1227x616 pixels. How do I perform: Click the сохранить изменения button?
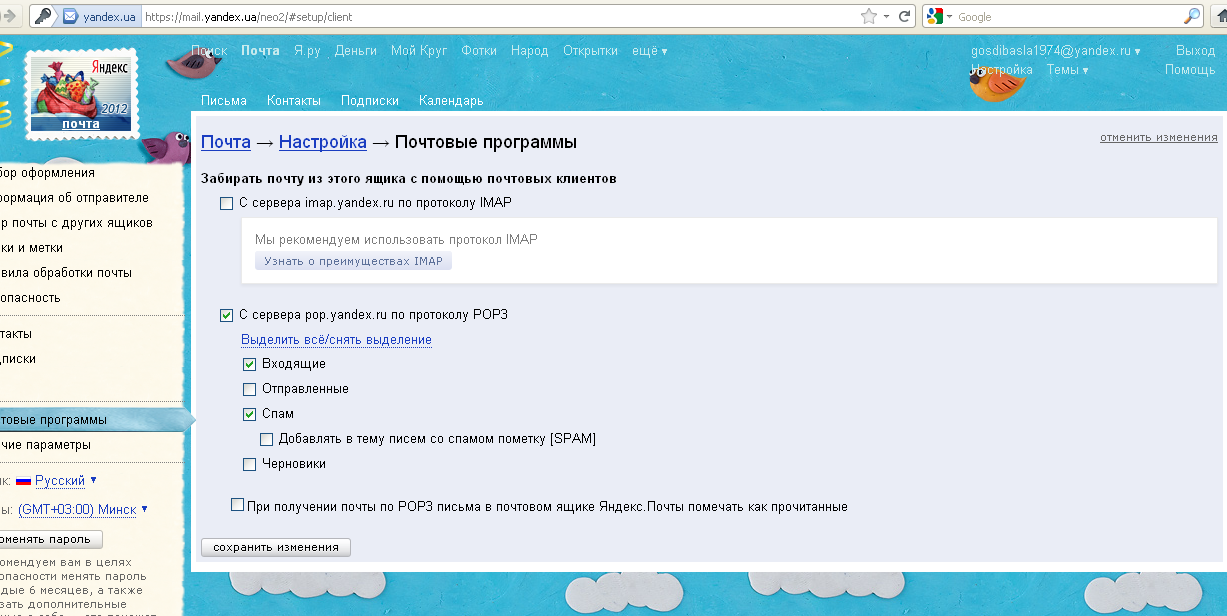tap(276, 547)
